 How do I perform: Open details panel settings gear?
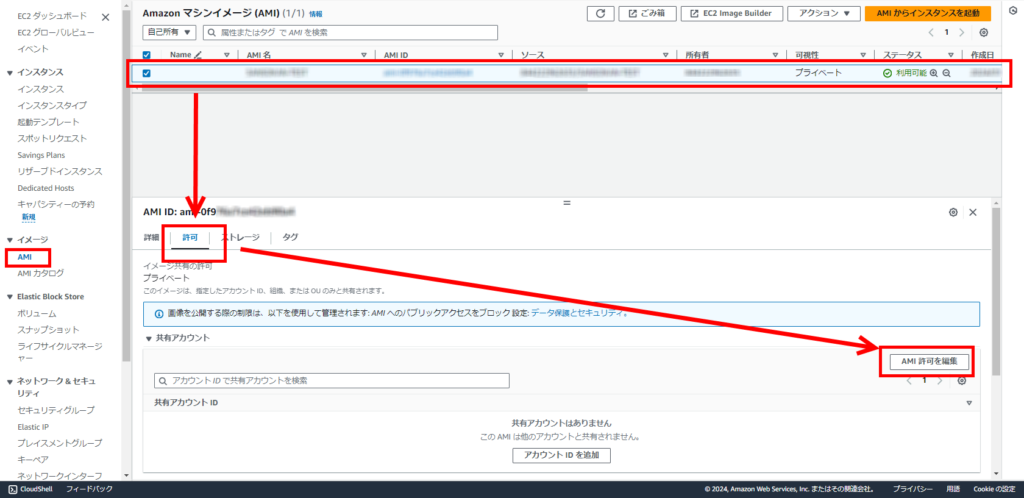tap(953, 212)
